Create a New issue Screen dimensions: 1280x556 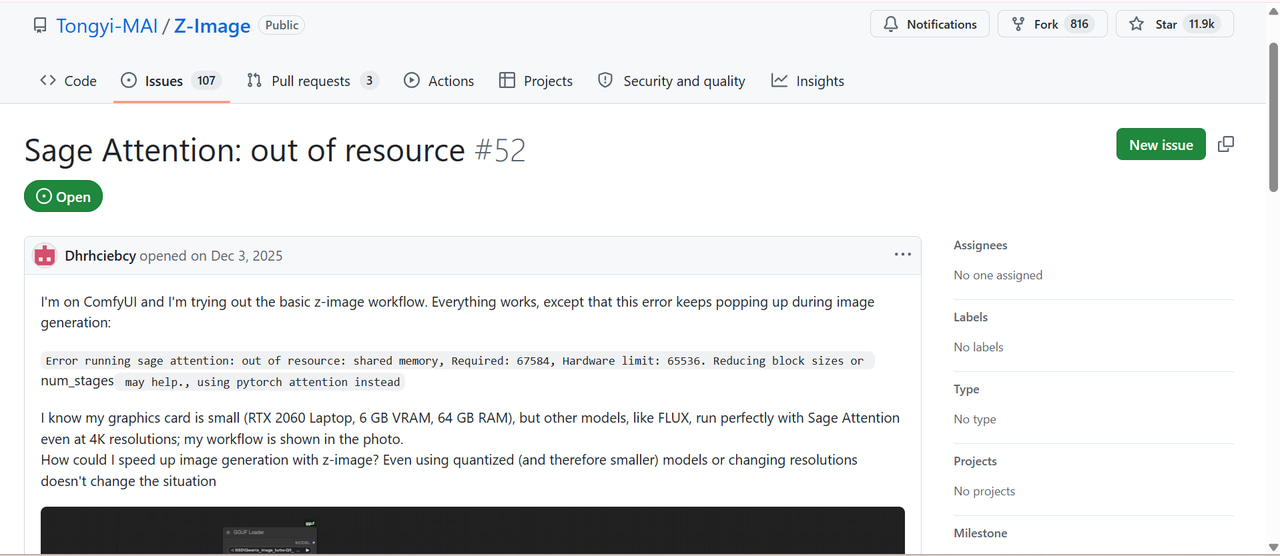pyautogui.click(x=1161, y=144)
